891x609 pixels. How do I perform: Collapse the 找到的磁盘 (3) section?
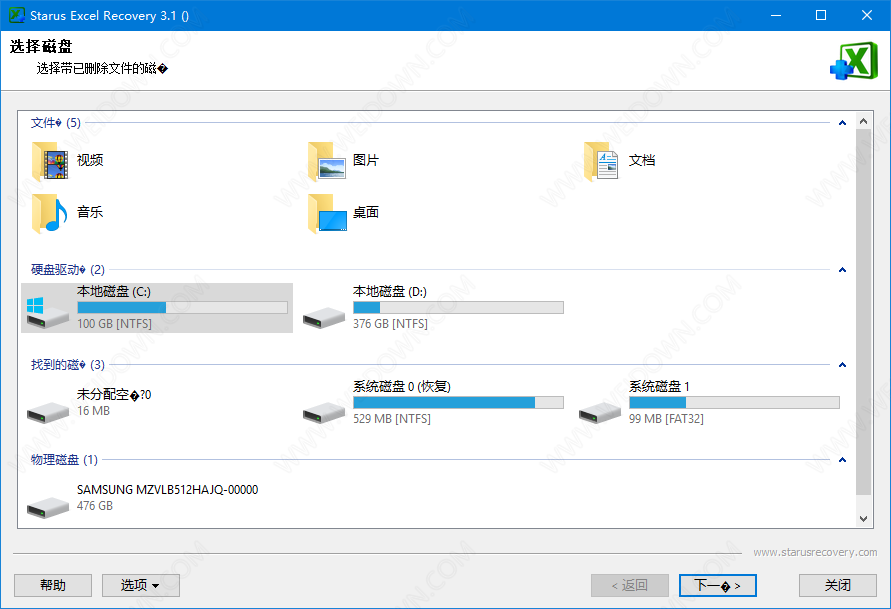tap(843, 365)
